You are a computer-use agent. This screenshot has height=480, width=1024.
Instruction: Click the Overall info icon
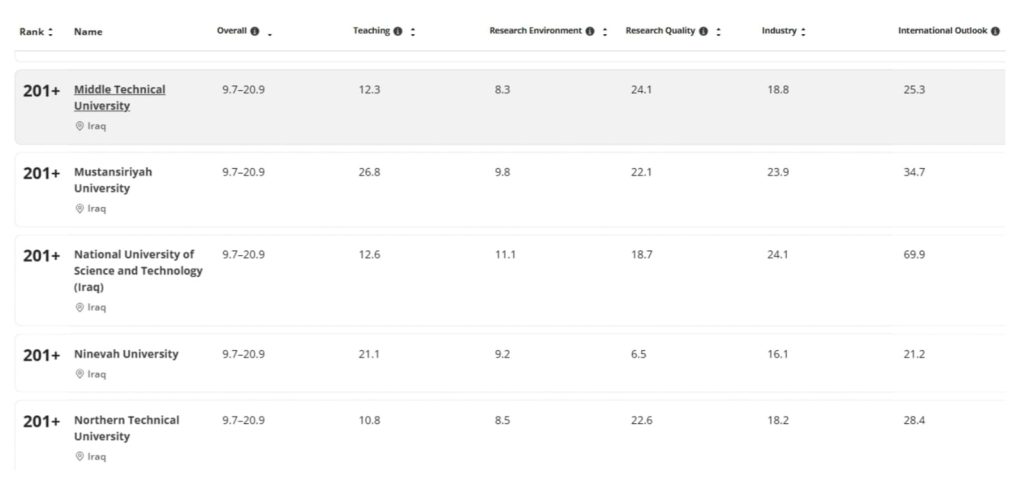254,31
